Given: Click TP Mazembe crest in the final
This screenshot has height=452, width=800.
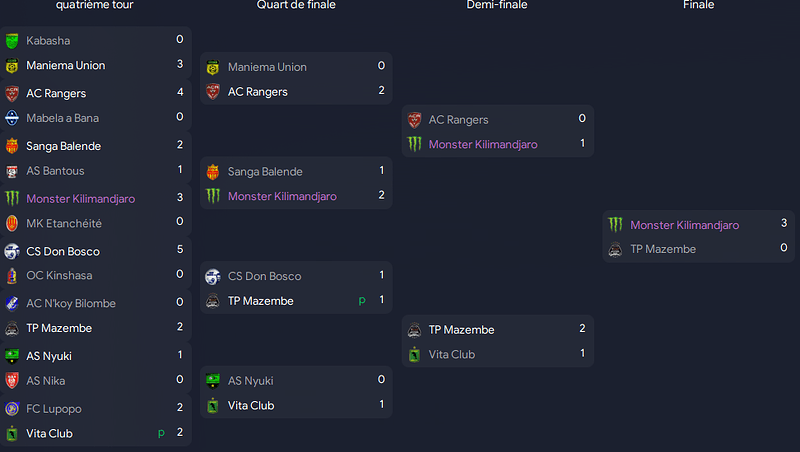Looking at the screenshot, I should pos(616,250).
